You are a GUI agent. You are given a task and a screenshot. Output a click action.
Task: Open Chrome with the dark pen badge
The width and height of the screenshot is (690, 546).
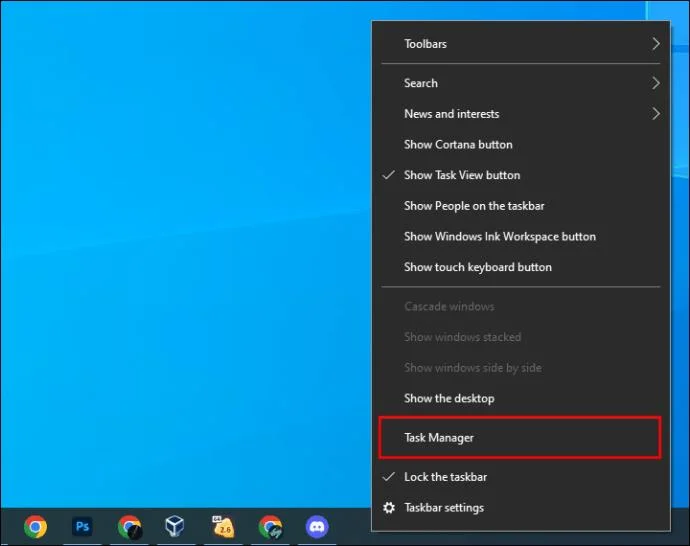129,527
